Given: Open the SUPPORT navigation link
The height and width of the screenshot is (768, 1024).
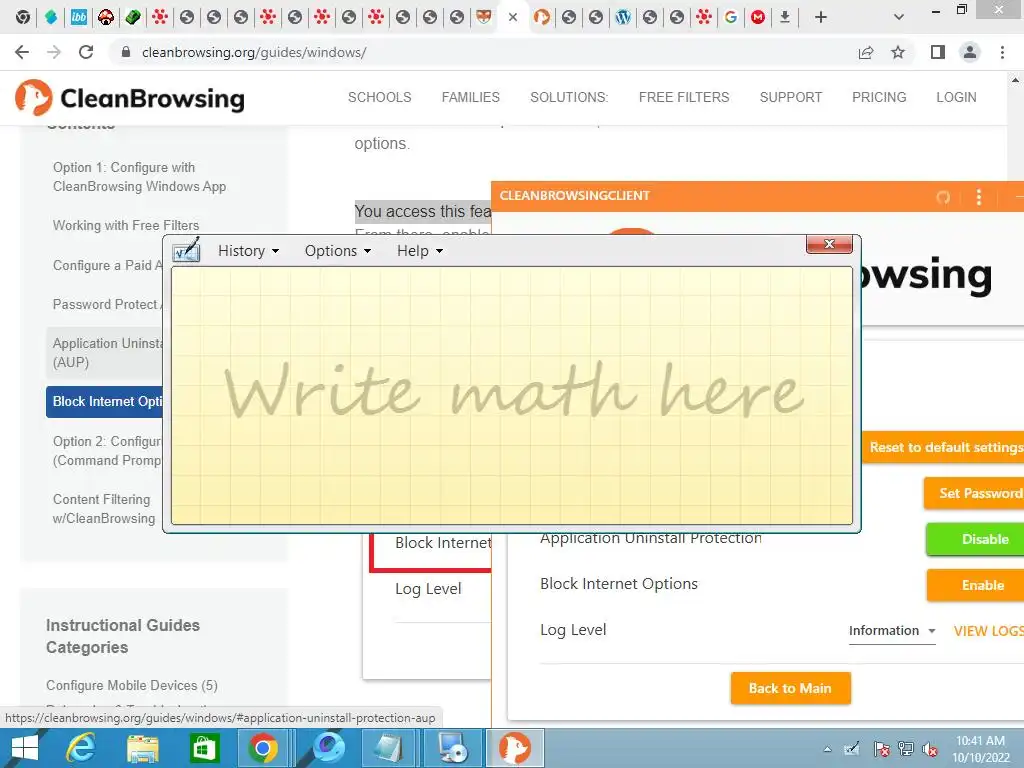Looking at the screenshot, I should coord(790,97).
